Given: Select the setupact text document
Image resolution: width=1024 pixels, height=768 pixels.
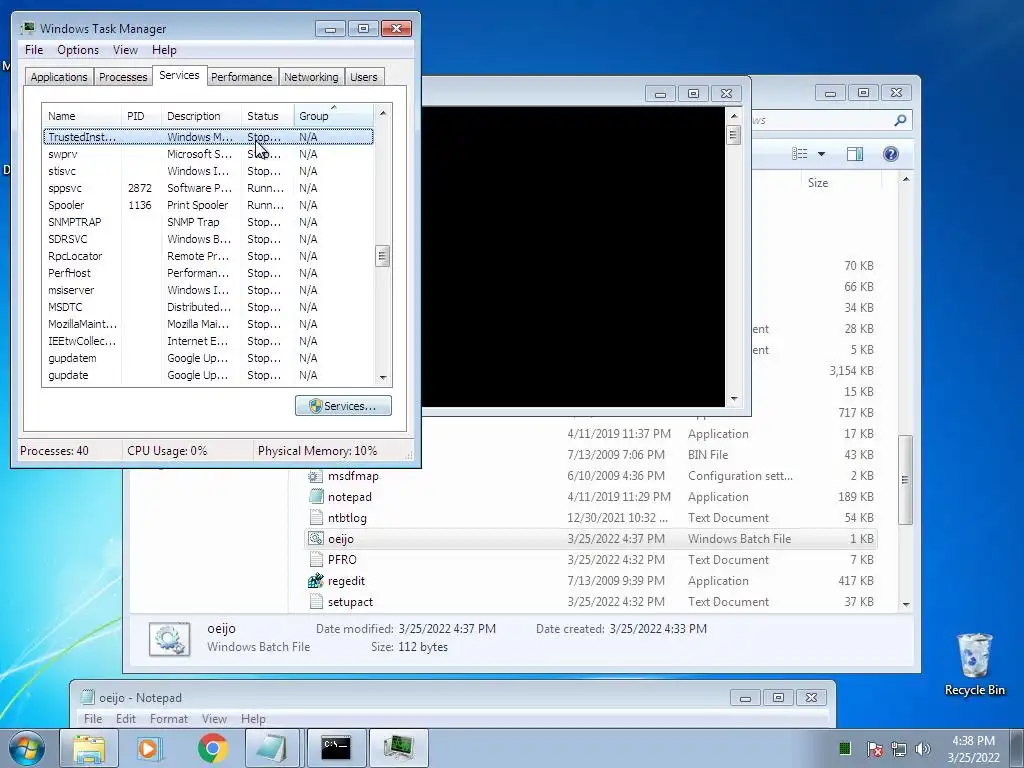Looking at the screenshot, I should click(x=590, y=601).
